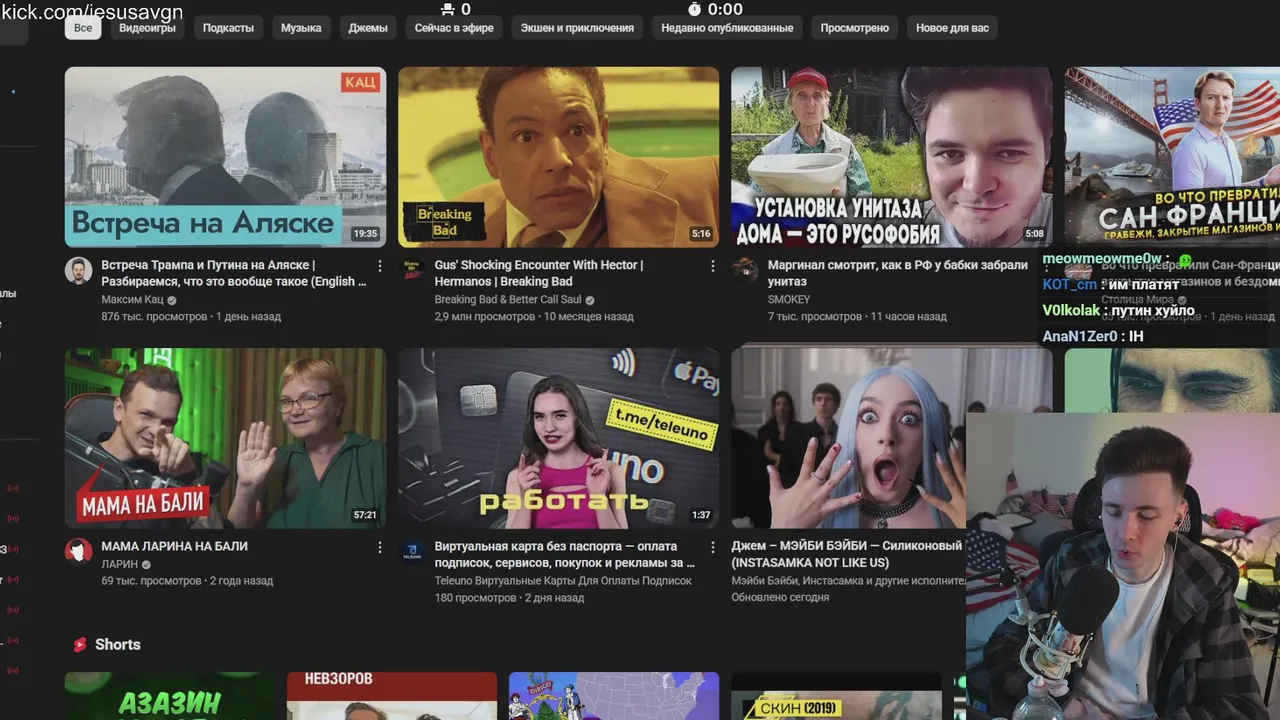Open the 'Встреча на Аляске' video thumbnail

[225, 157]
